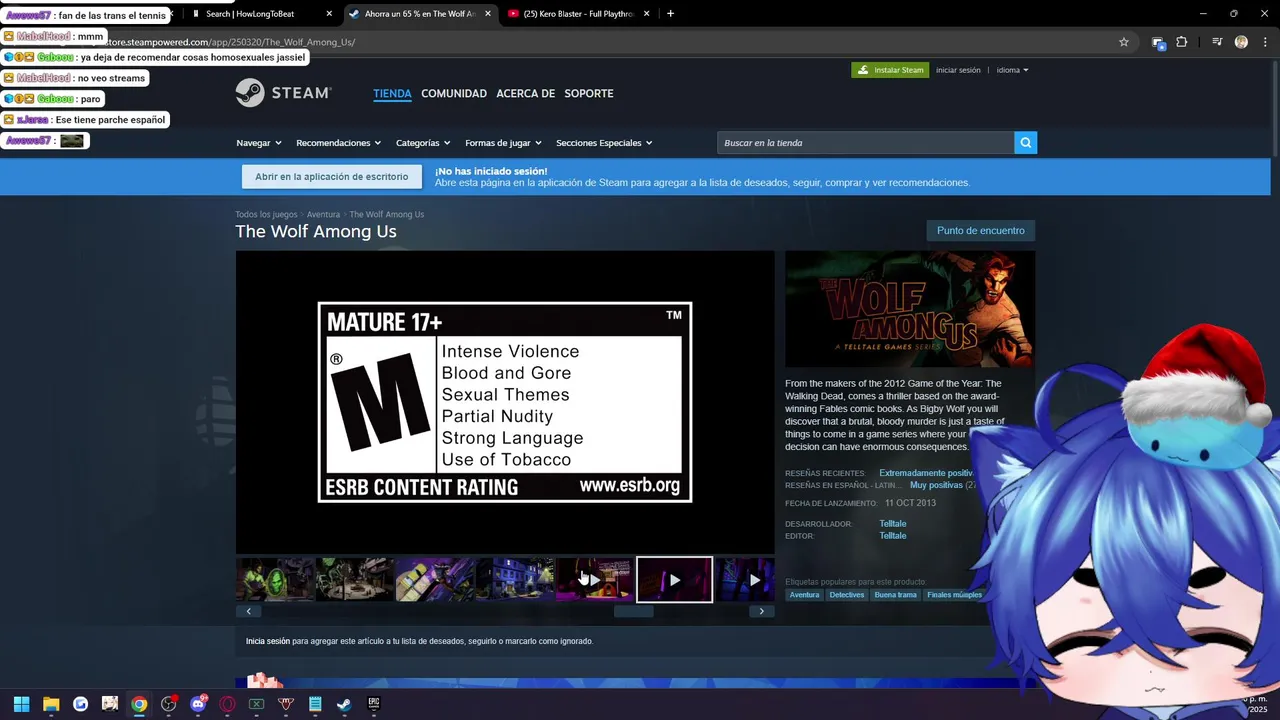1280x720 pixels.
Task: Open the media controls icon in Chrome toolbar
Action: (1217, 42)
